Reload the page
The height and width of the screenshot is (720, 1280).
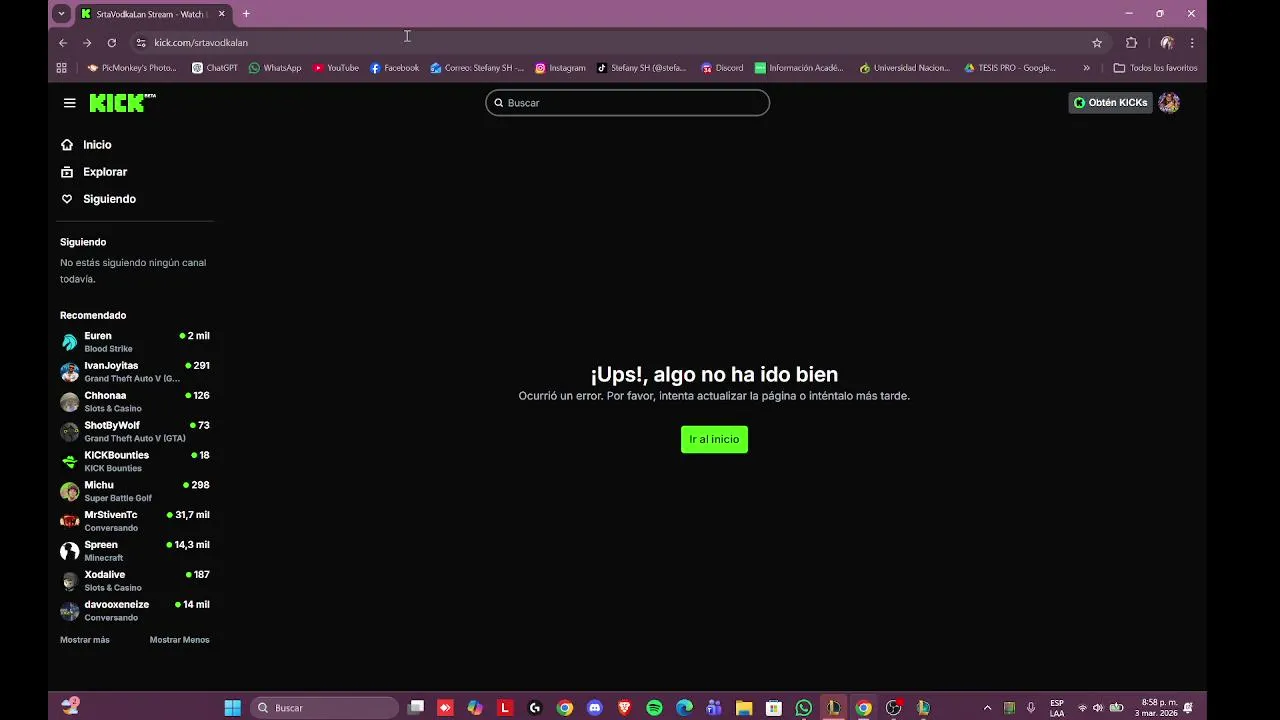point(112,43)
